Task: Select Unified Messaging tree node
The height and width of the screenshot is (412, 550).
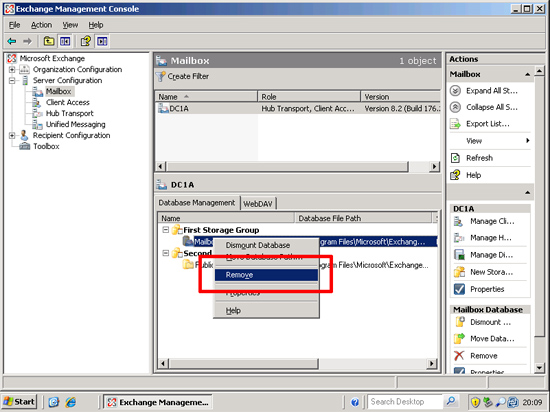Action: (75, 124)
